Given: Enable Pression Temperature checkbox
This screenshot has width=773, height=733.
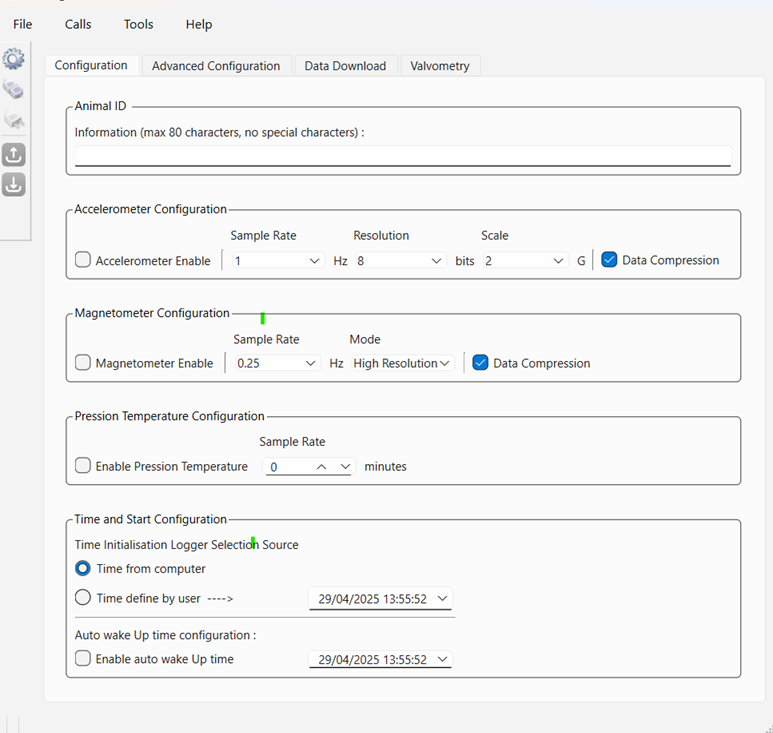Looking at the screenshot, I should pos(83,466).
